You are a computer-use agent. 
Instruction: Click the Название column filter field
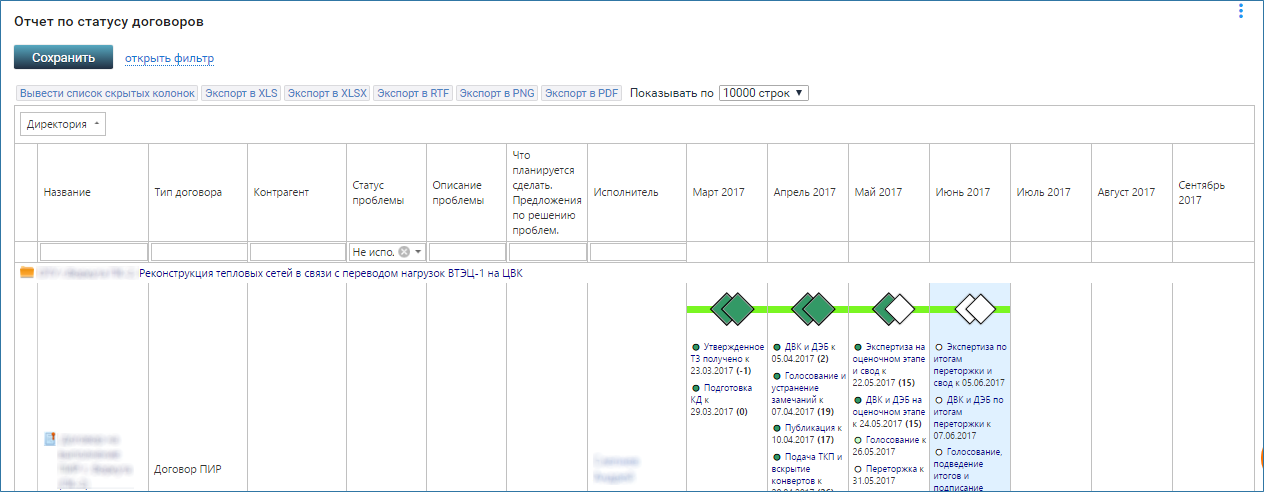coord(93,252)
